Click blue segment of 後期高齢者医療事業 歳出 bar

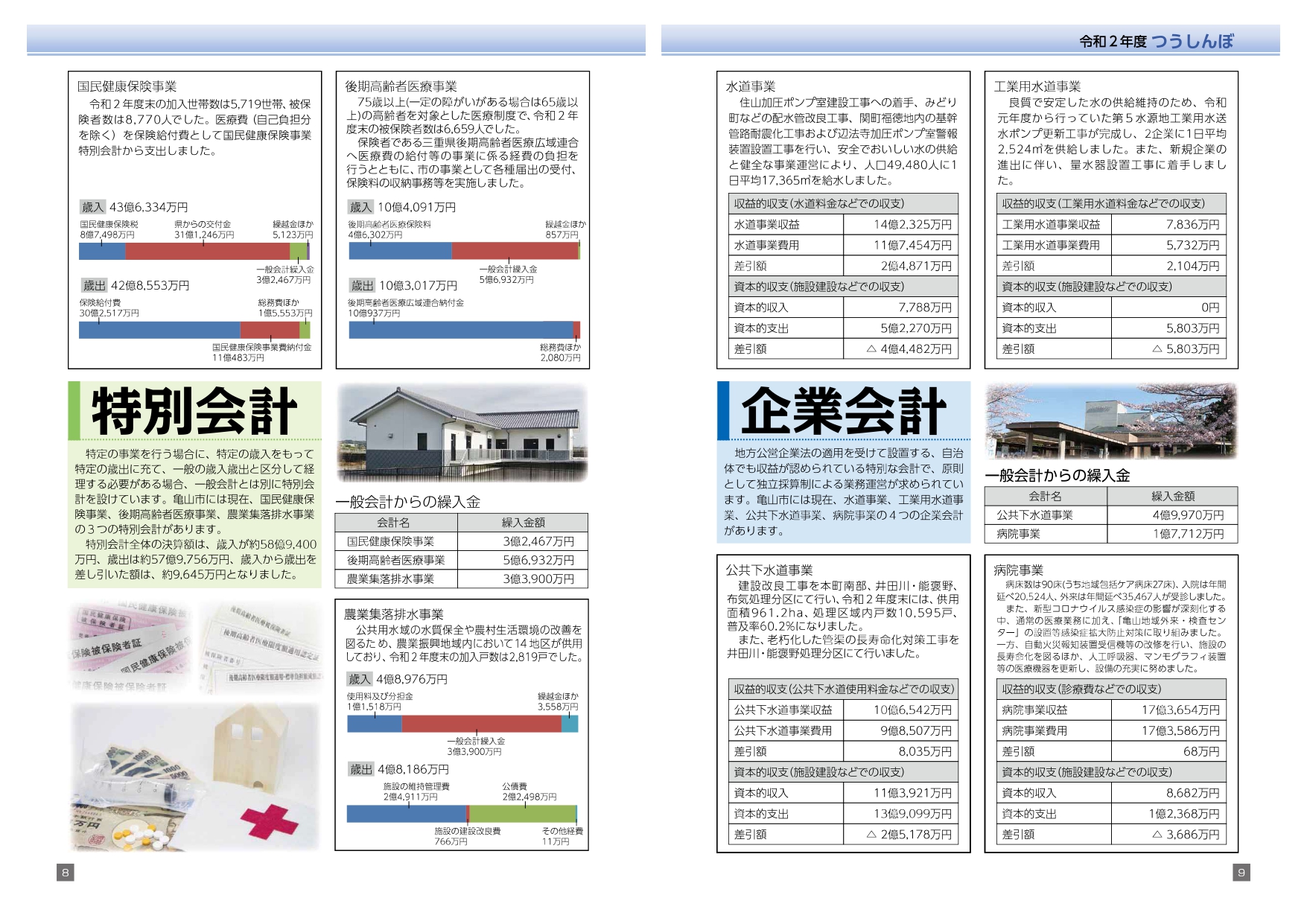(460, 330)
